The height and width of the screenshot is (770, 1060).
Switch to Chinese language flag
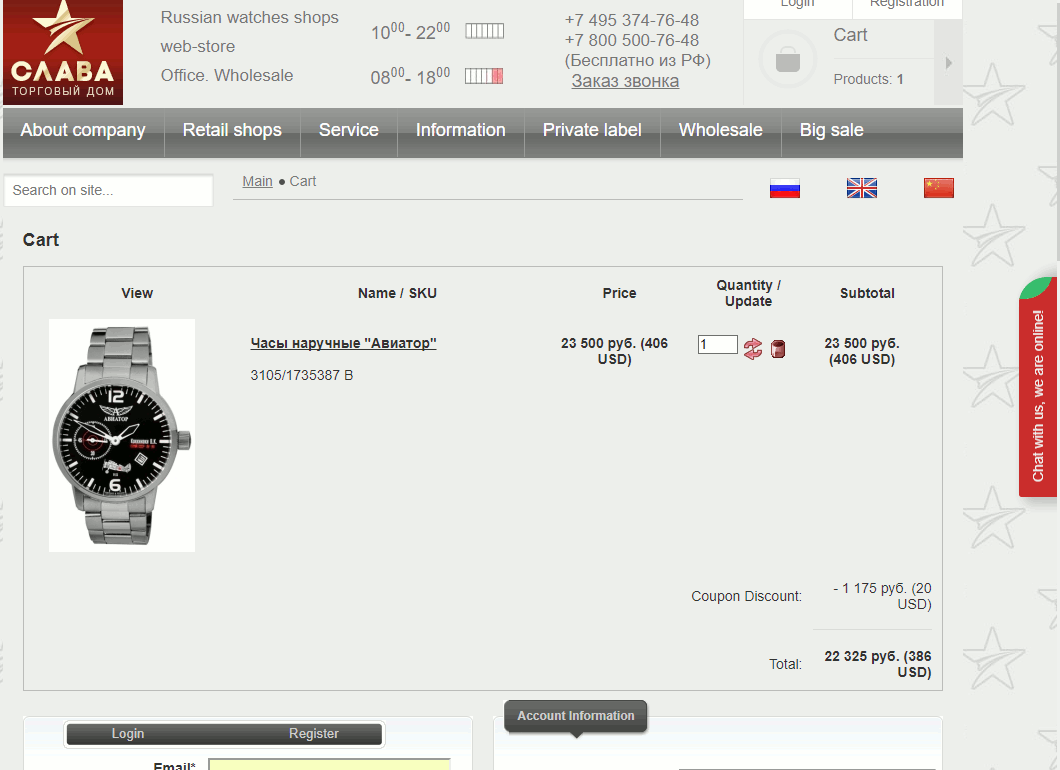[x=939, y=188]
